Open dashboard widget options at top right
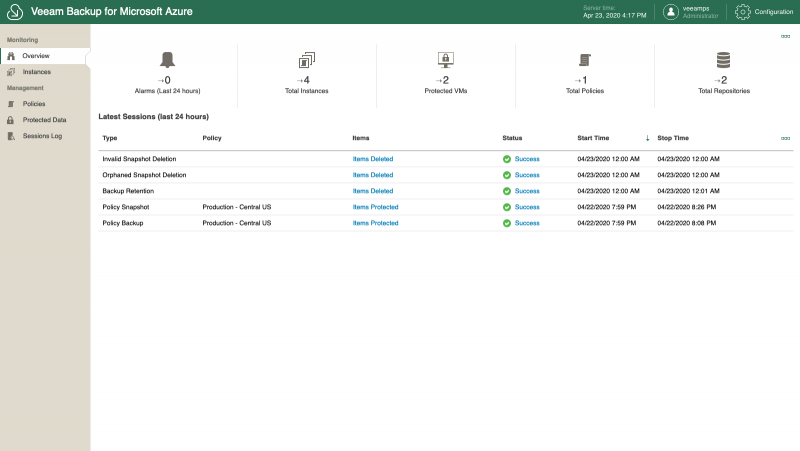Image resolution: width=800 pixels, height=451 pixels. pyautogui.click(x=785, y=37)
